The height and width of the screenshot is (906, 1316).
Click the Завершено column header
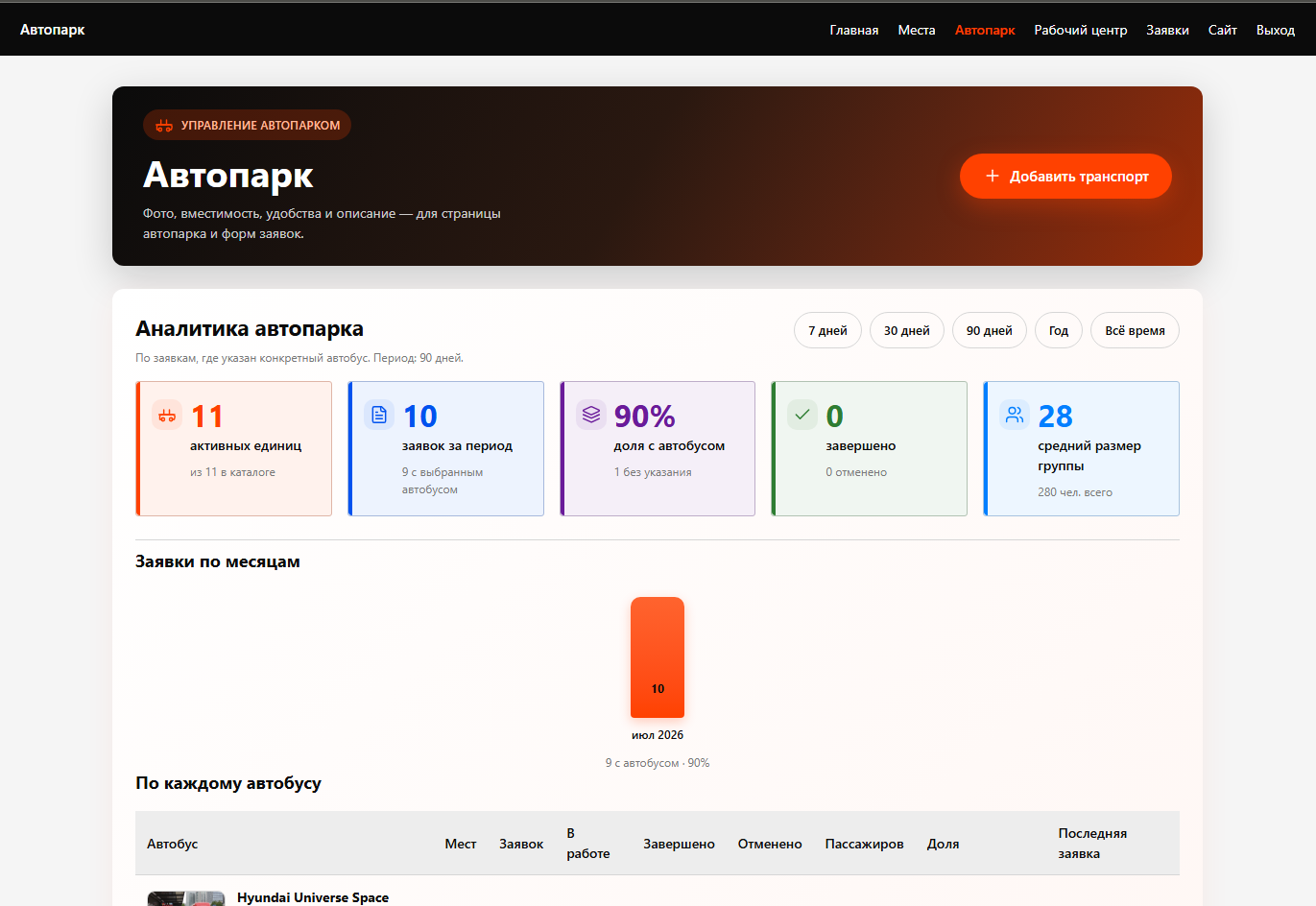coord(679,844)
